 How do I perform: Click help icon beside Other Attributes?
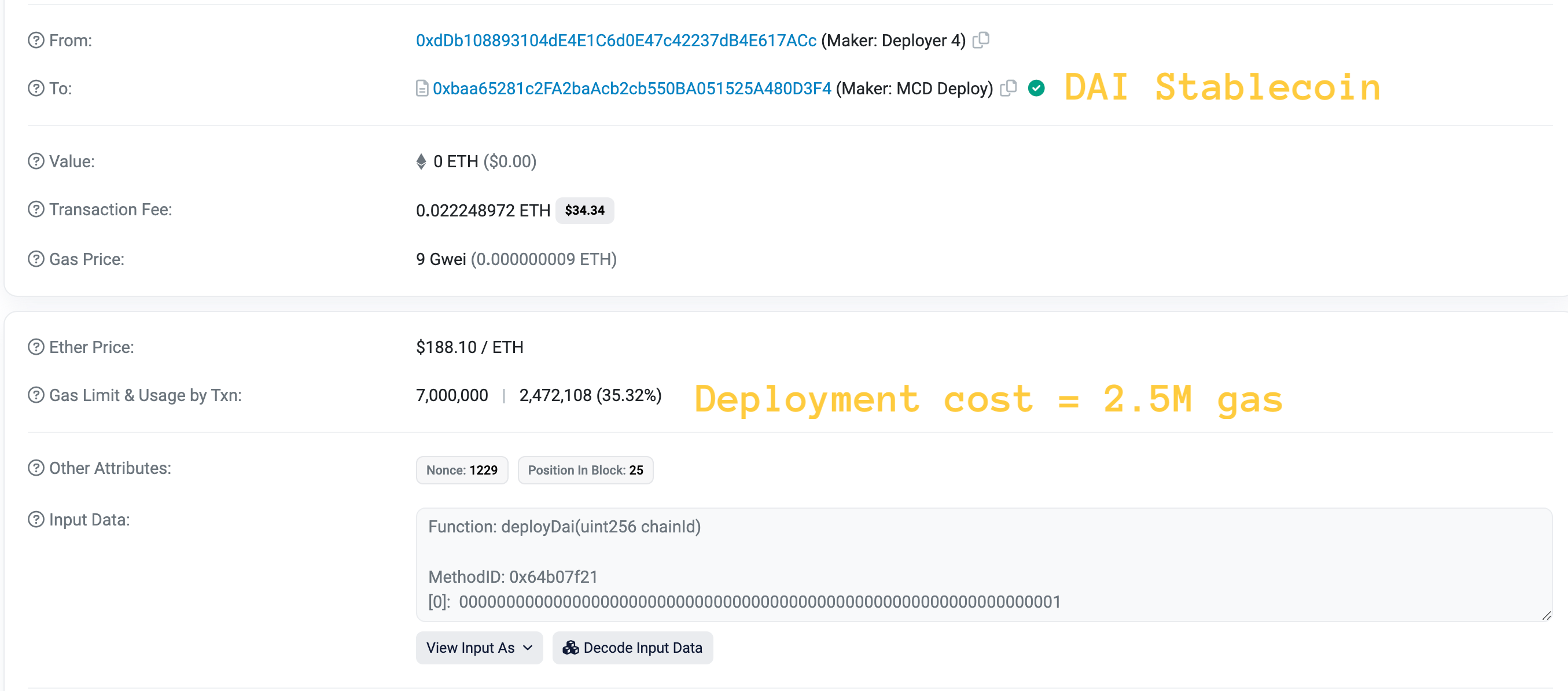[x=36, y=468]
